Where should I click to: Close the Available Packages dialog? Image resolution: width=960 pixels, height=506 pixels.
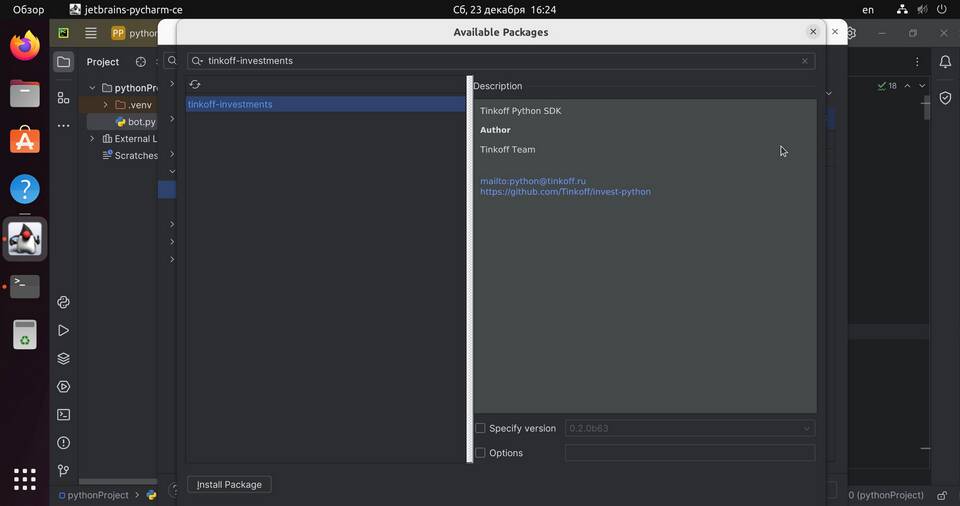pos(813,32)
